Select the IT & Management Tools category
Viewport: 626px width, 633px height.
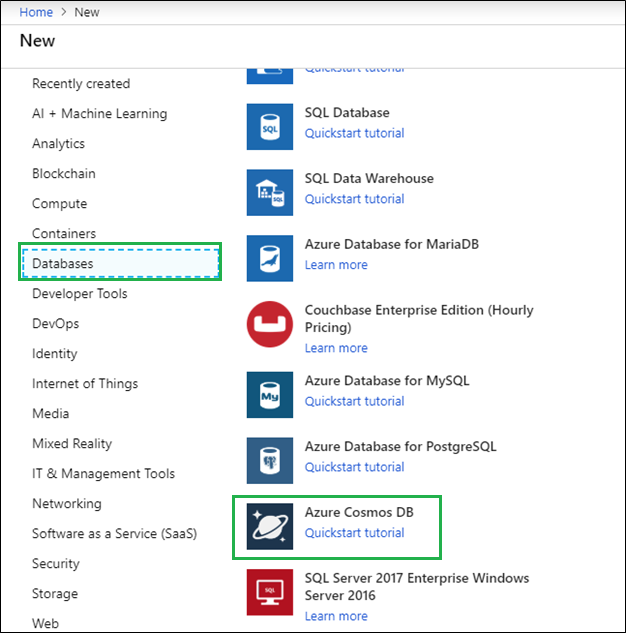103,474
